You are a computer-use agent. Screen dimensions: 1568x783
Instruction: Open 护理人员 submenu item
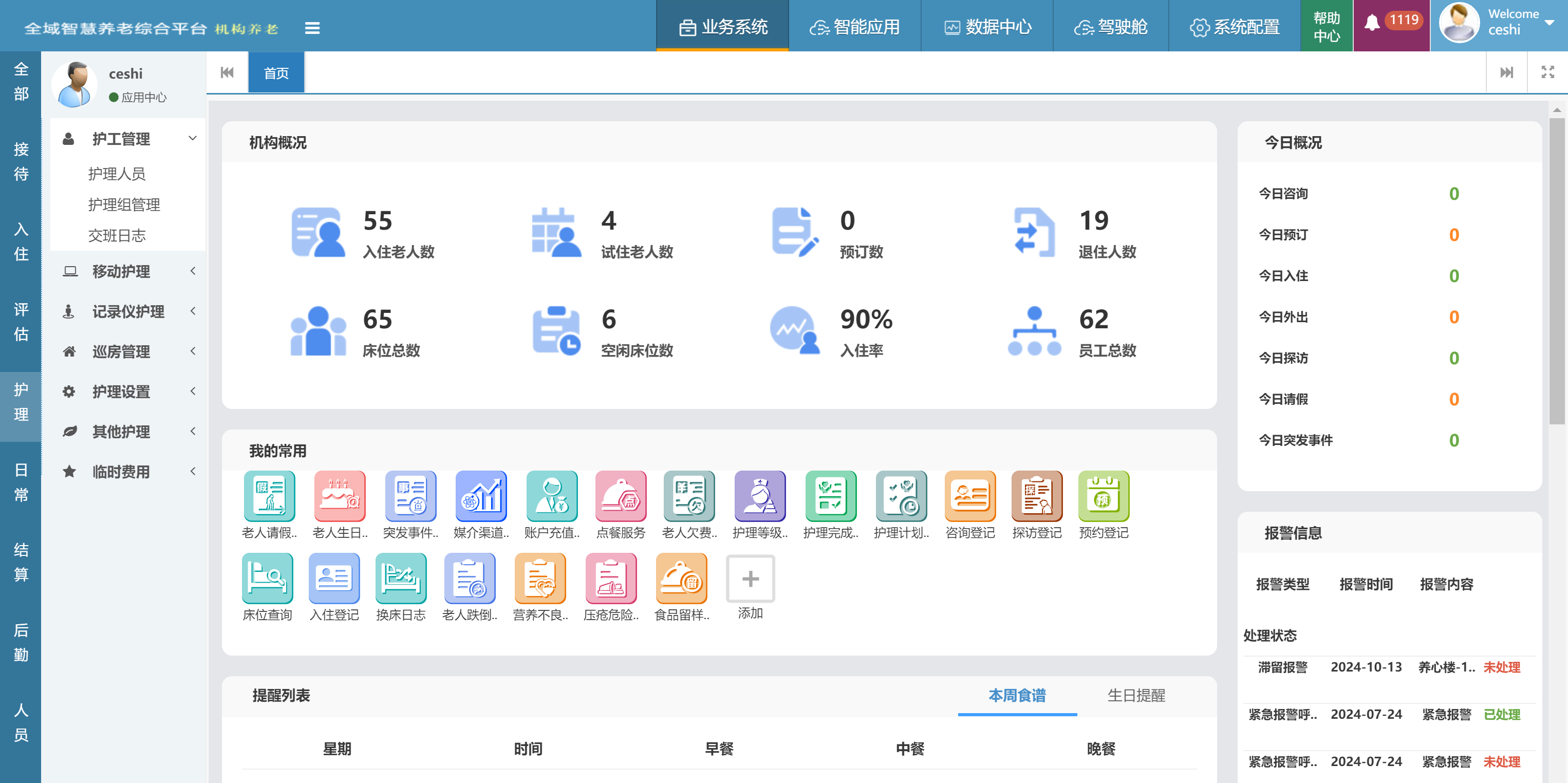point(117,174)
